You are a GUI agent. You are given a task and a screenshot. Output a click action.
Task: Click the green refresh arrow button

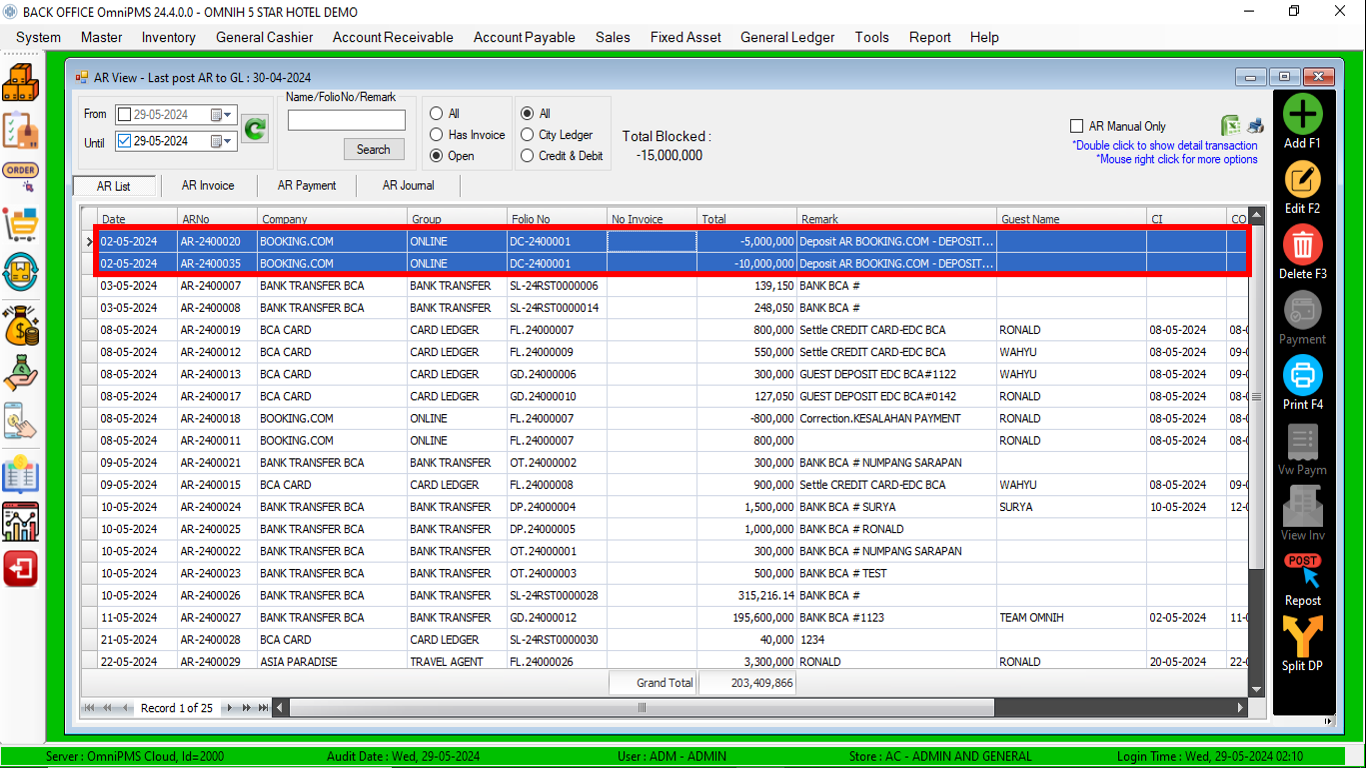point(255,128)
